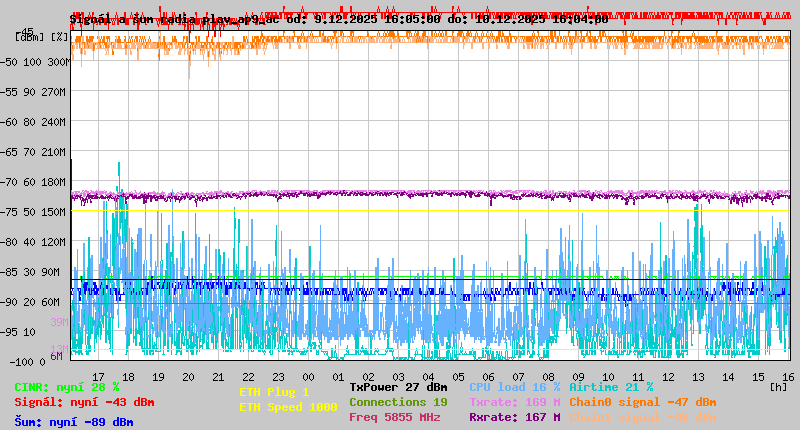Click the '210M' y-axis label
Screen dimensions: 800x430
(x=54, y=152)
